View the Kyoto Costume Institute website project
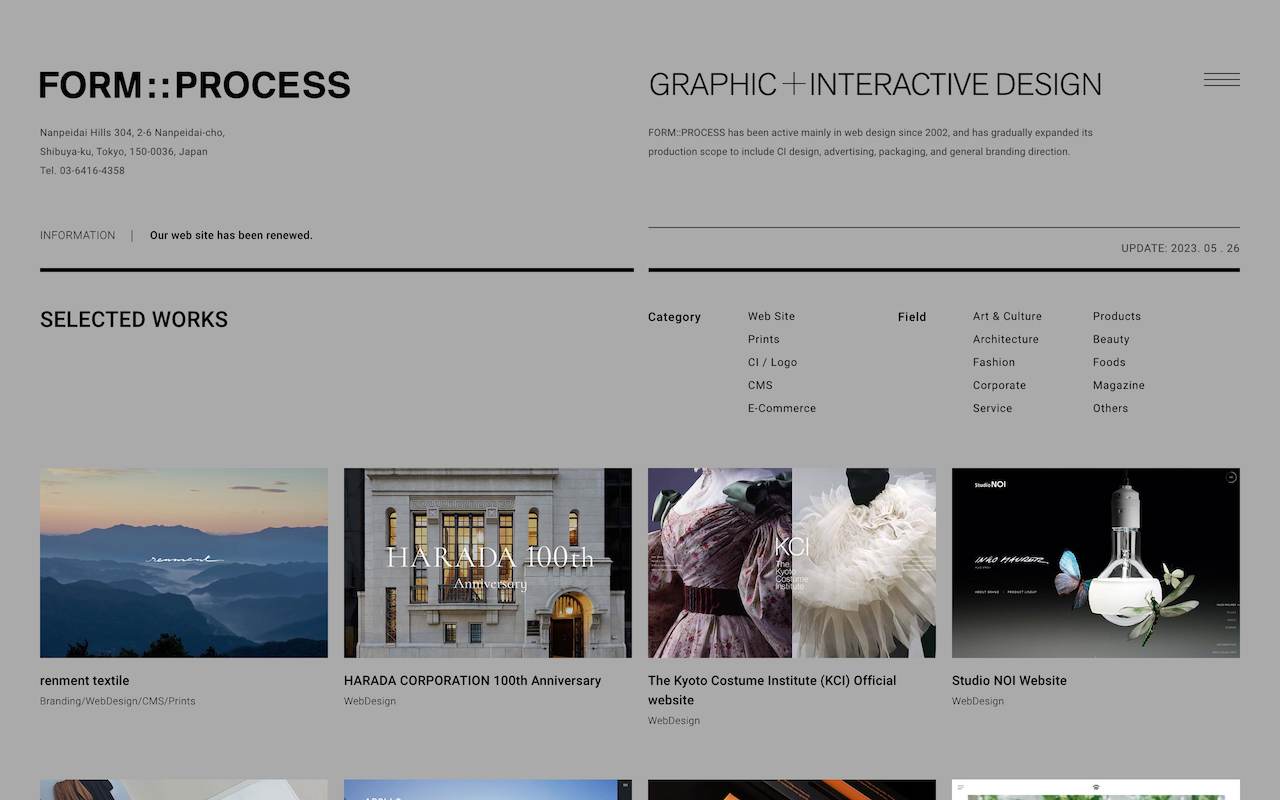The height and width of the screenshot is (800, 1280). click(x=791, y=562)
